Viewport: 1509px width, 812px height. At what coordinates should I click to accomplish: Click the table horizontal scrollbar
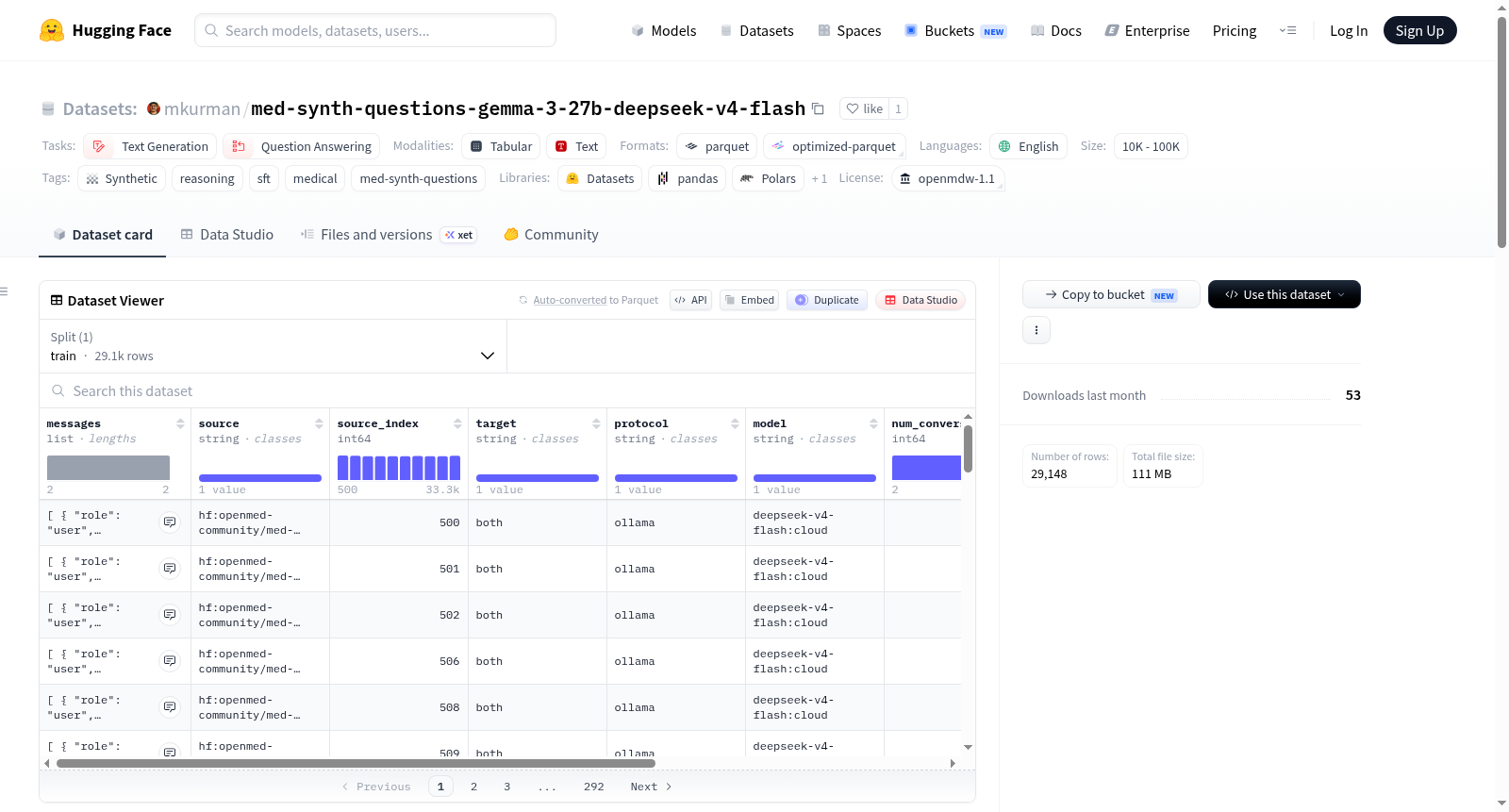click(356, 763)
